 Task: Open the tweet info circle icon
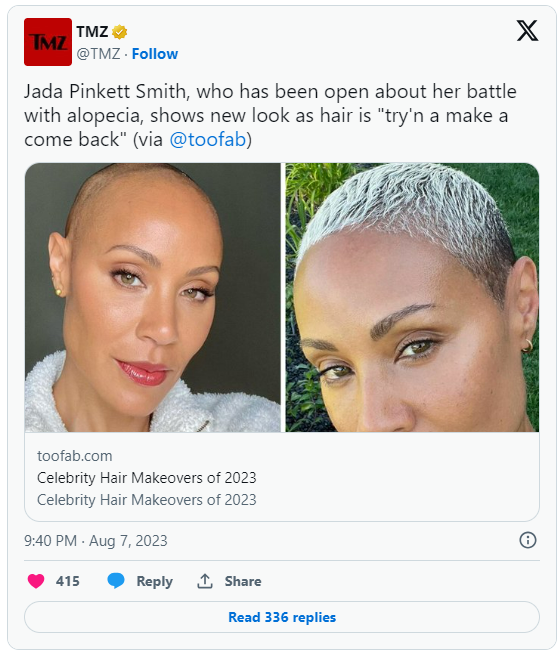pos(527,540)
